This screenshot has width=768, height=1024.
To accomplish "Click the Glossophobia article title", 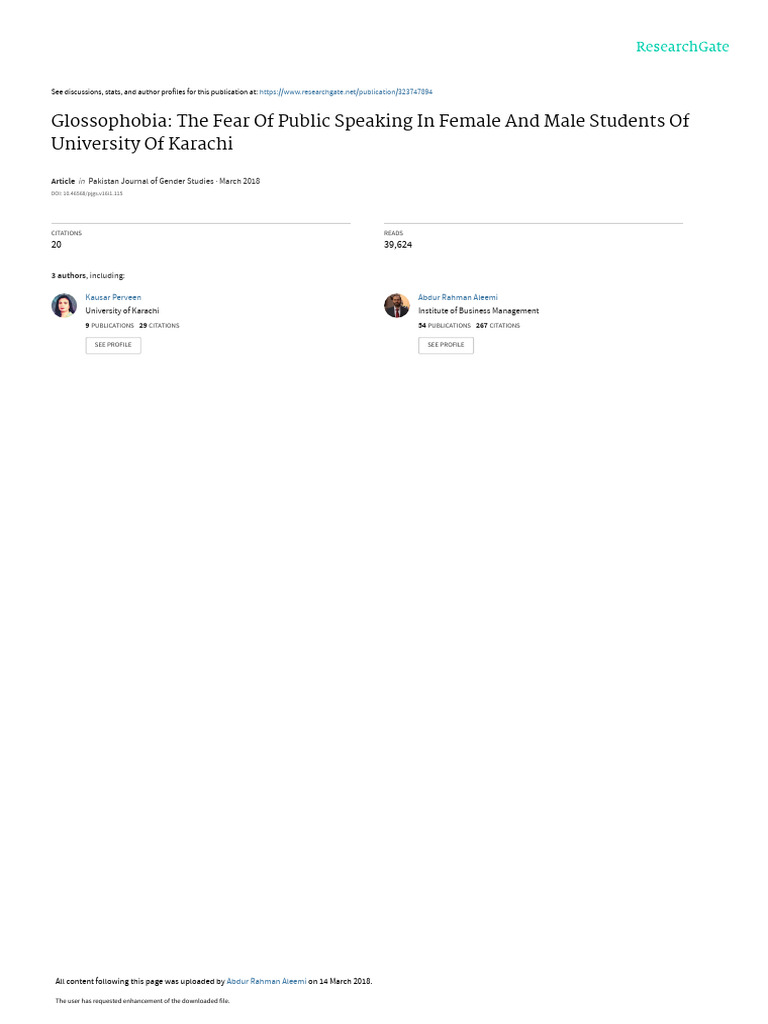I will [x=370, y=131].
